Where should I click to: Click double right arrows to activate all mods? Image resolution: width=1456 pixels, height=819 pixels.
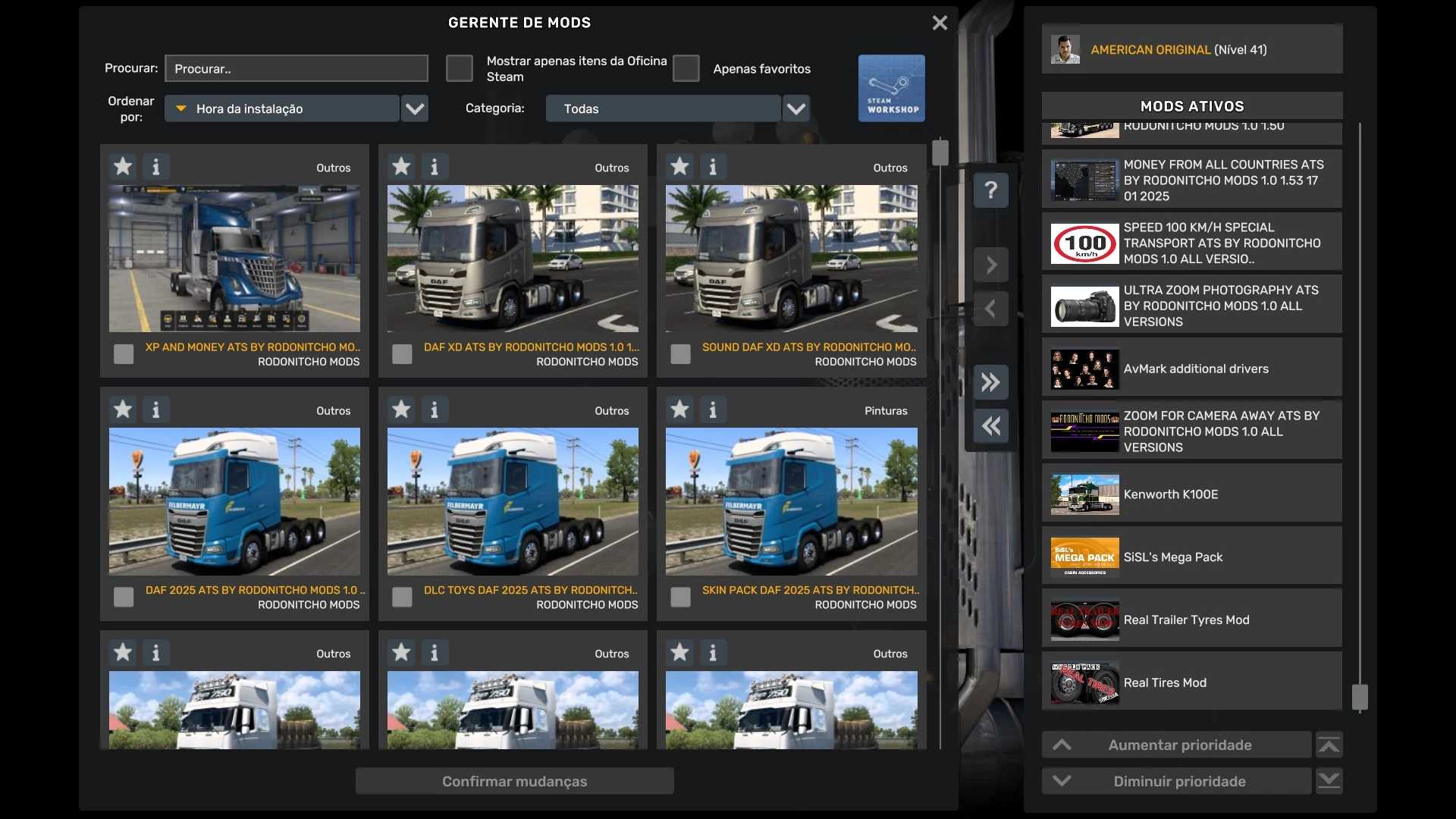(990, 381)
